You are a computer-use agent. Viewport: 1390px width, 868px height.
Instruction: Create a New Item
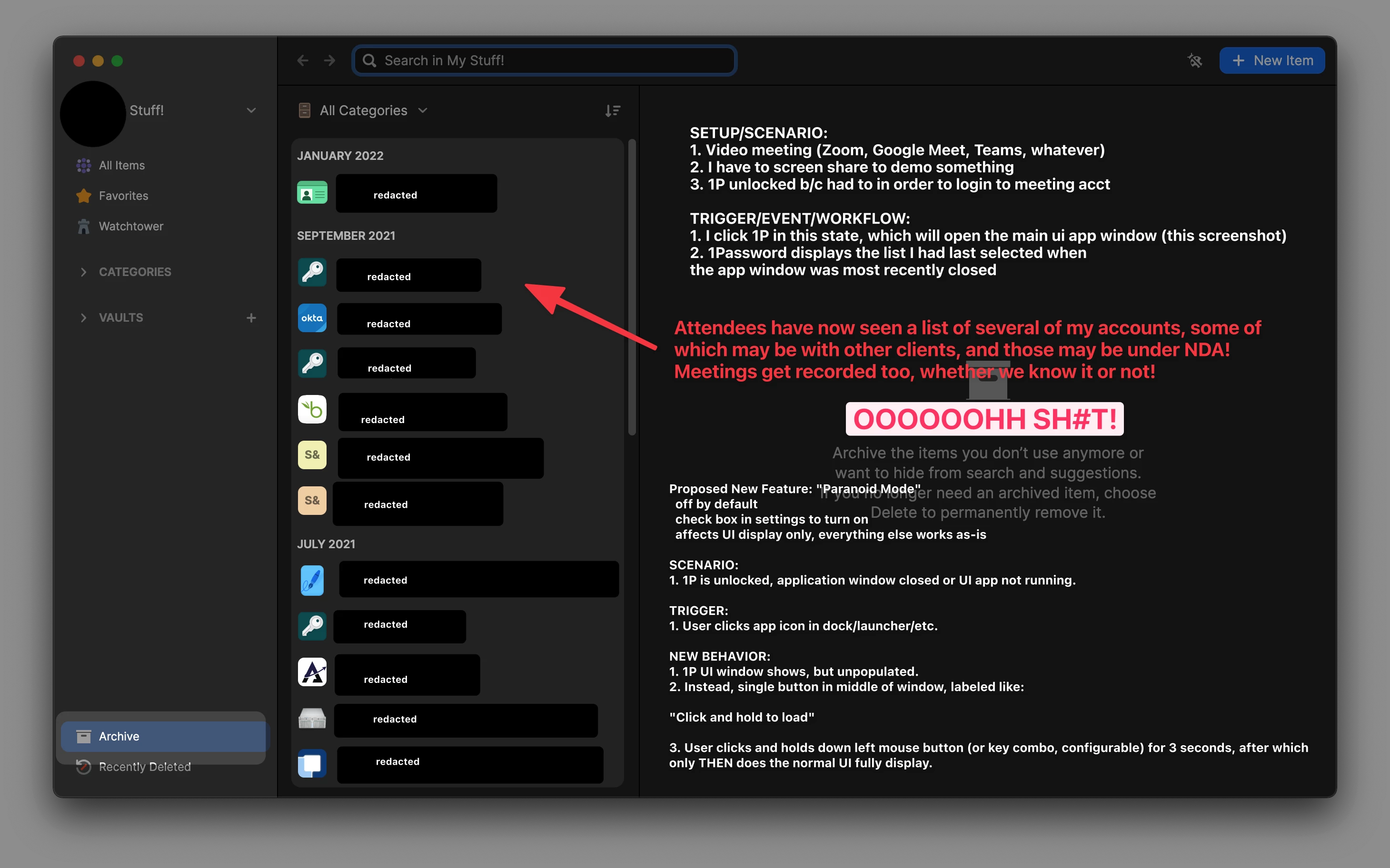1272,60
